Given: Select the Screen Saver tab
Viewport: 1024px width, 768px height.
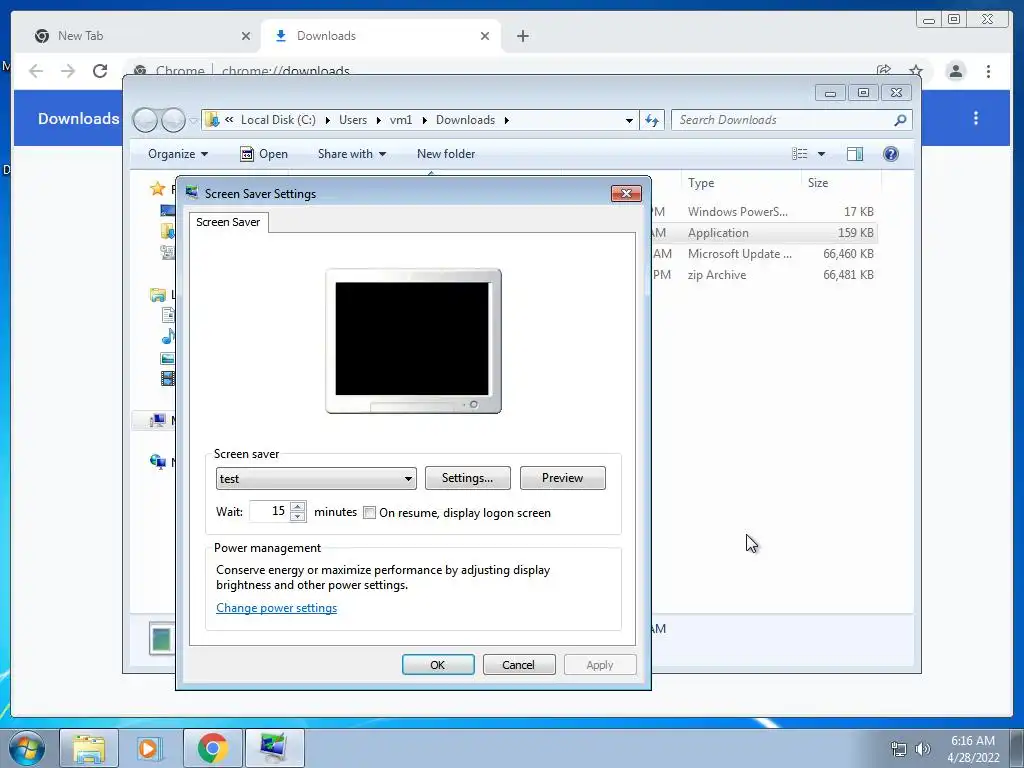Looking at the screenshot, I should 228,222.
